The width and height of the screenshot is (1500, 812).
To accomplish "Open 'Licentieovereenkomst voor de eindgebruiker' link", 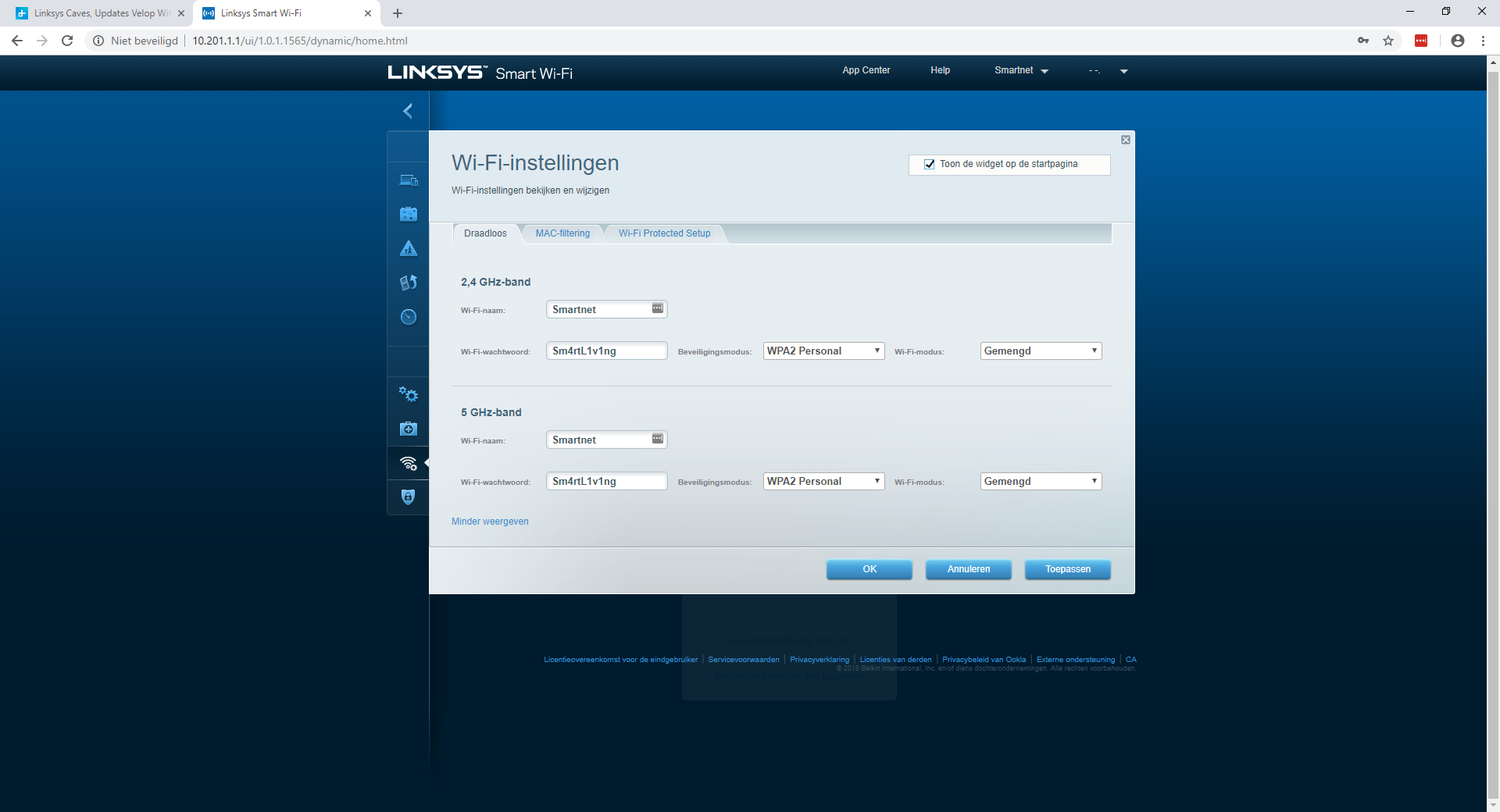I will (x=621, y=660).
